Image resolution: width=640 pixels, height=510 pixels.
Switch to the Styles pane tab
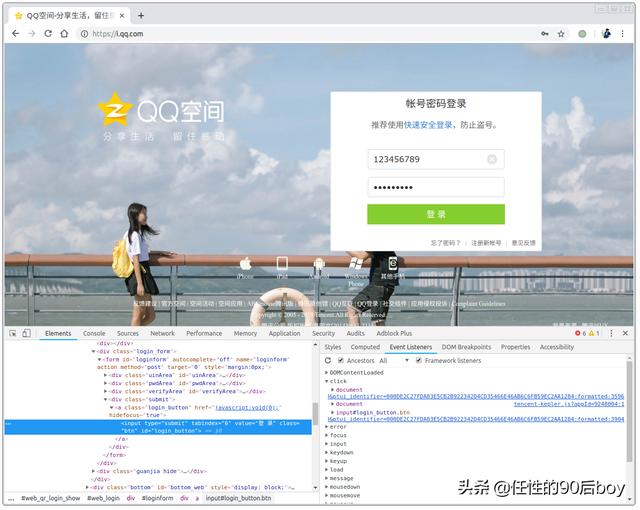[x=333, y=347]
